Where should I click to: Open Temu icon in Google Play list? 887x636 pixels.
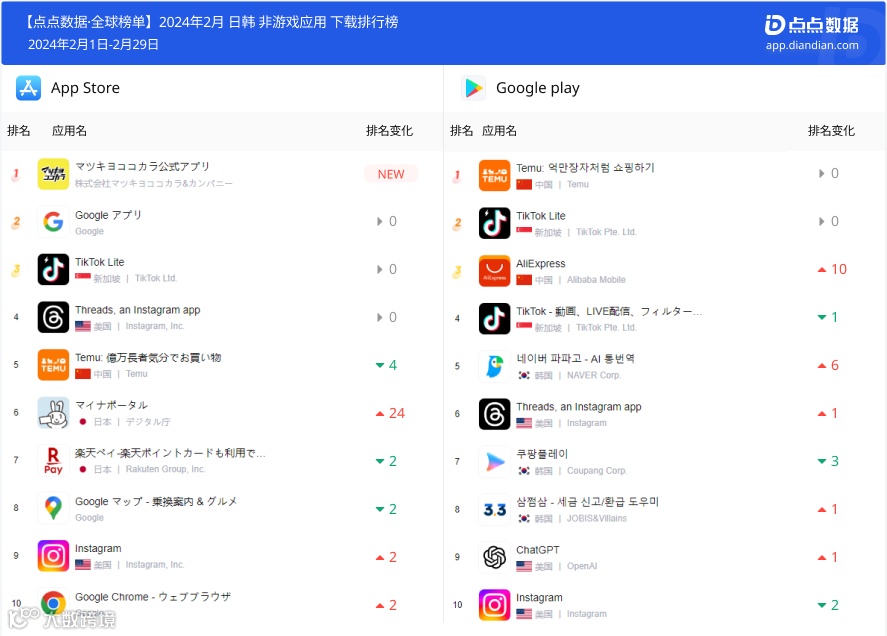pyautogui.click(x=494, y=175)
